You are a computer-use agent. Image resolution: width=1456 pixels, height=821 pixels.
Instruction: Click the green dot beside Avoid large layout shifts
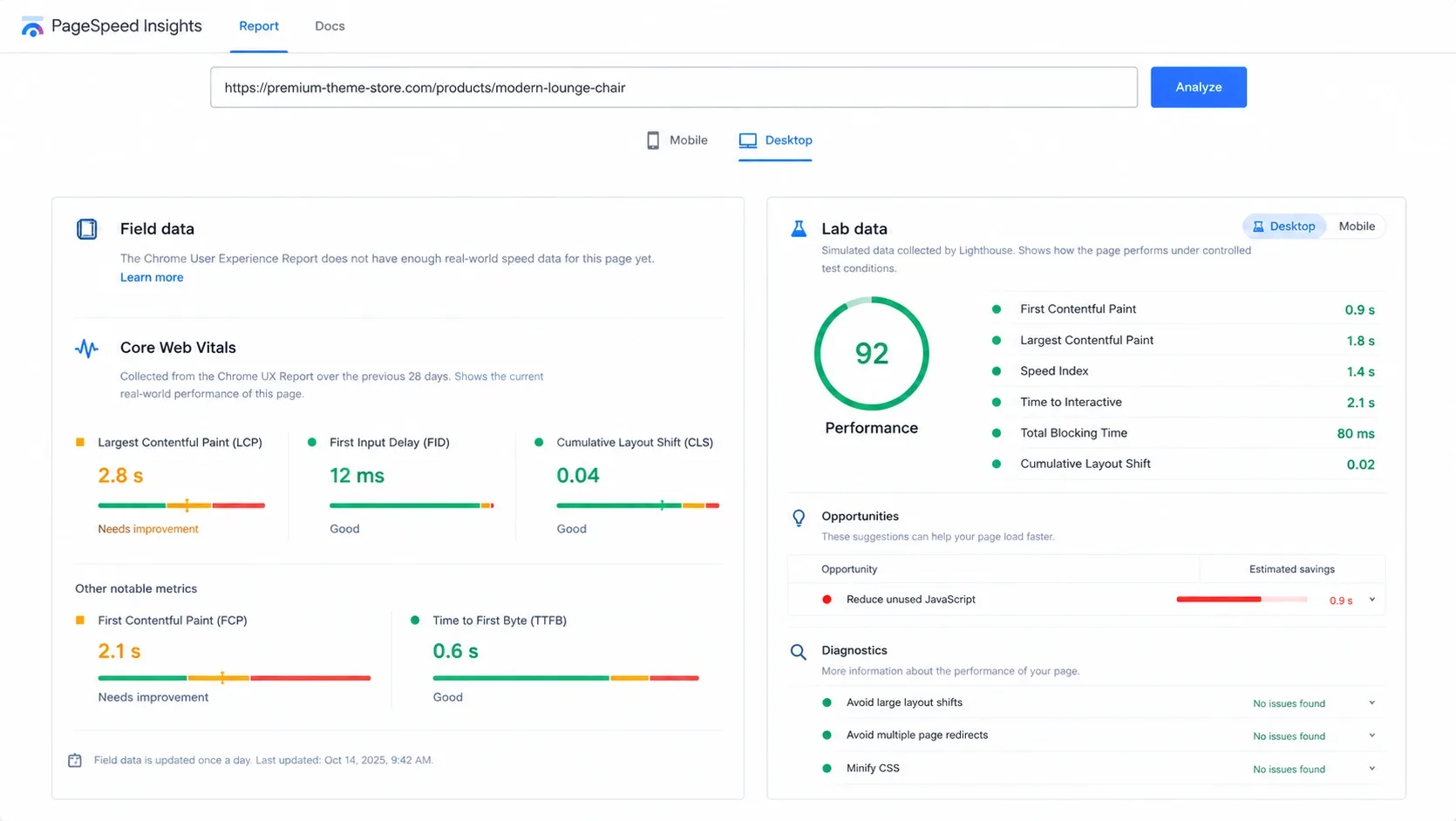pyautogui.click(x=827, y=702)
